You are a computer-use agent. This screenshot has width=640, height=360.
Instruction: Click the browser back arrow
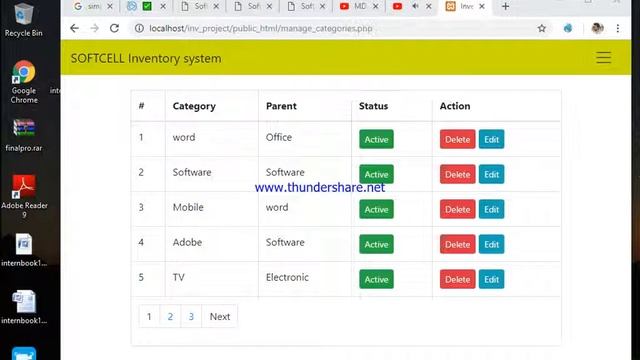pos(74,28)
